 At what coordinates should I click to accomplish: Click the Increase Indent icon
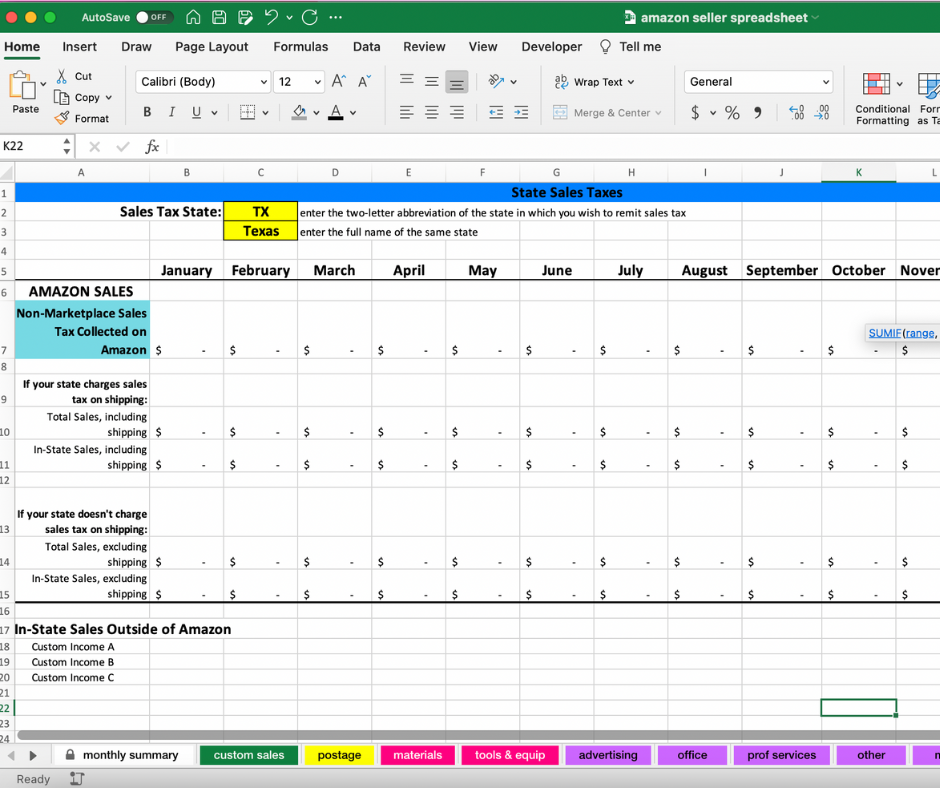520,113
